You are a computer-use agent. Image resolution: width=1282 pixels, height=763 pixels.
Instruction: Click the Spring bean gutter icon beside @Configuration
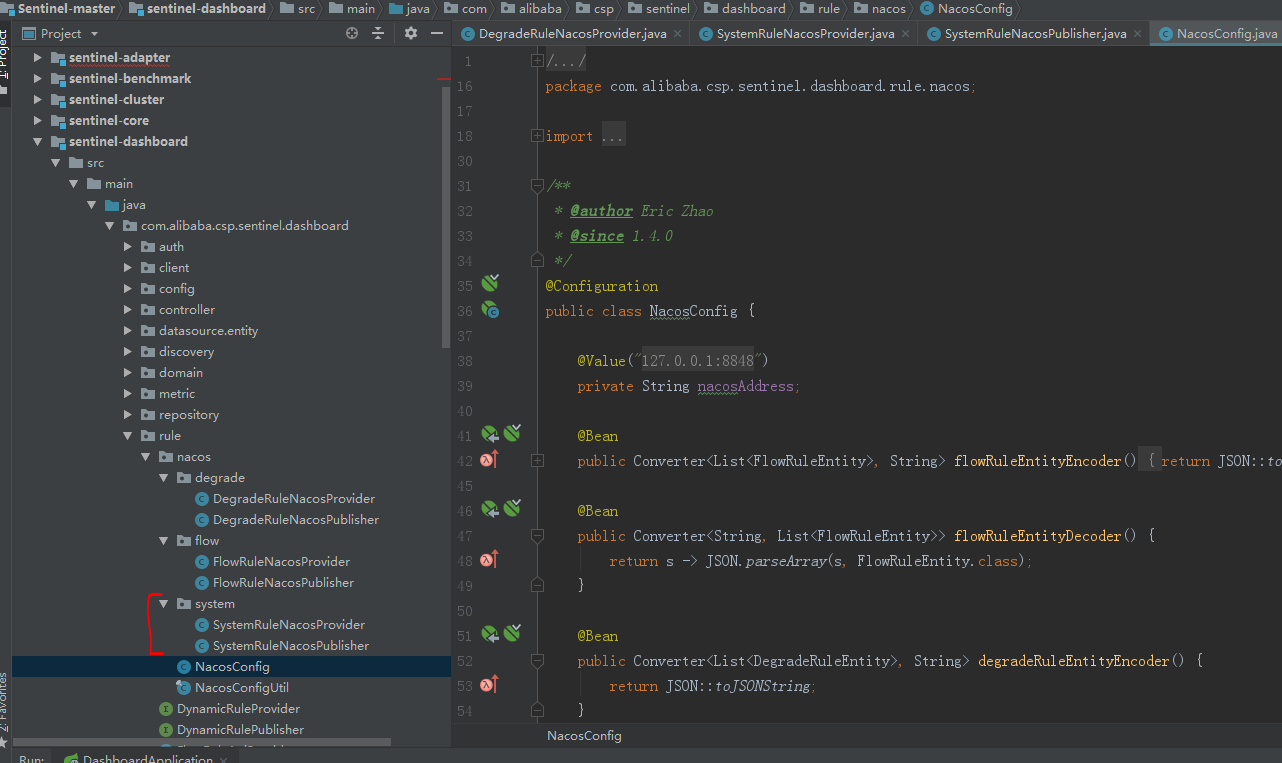(x=490, y=284)
